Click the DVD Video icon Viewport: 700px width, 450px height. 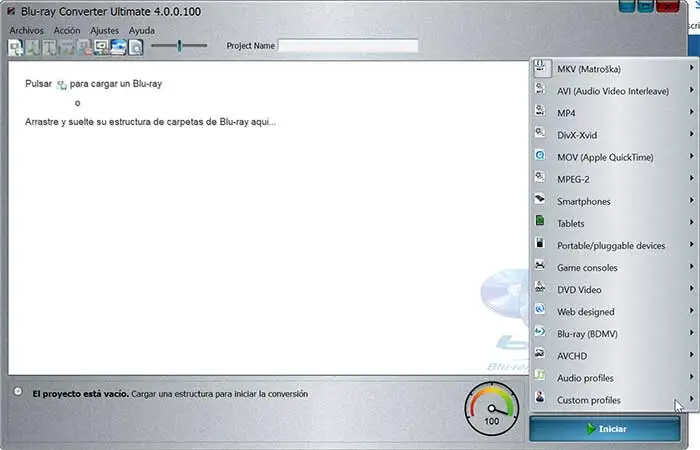click(540, 287)
